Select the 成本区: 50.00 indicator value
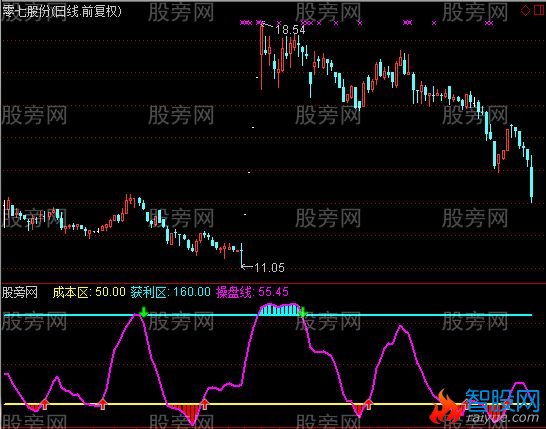546x429 pixels. [x=89, y=292]
